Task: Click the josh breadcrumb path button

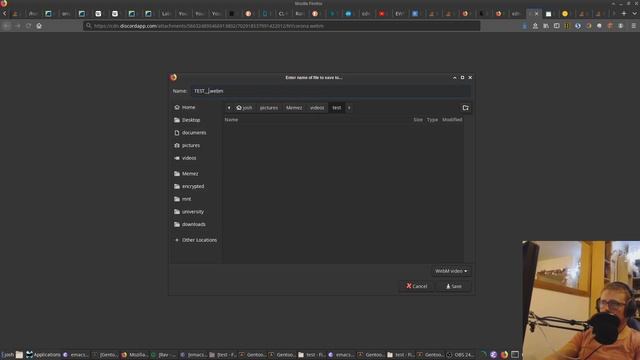Action: pos(244,108)
